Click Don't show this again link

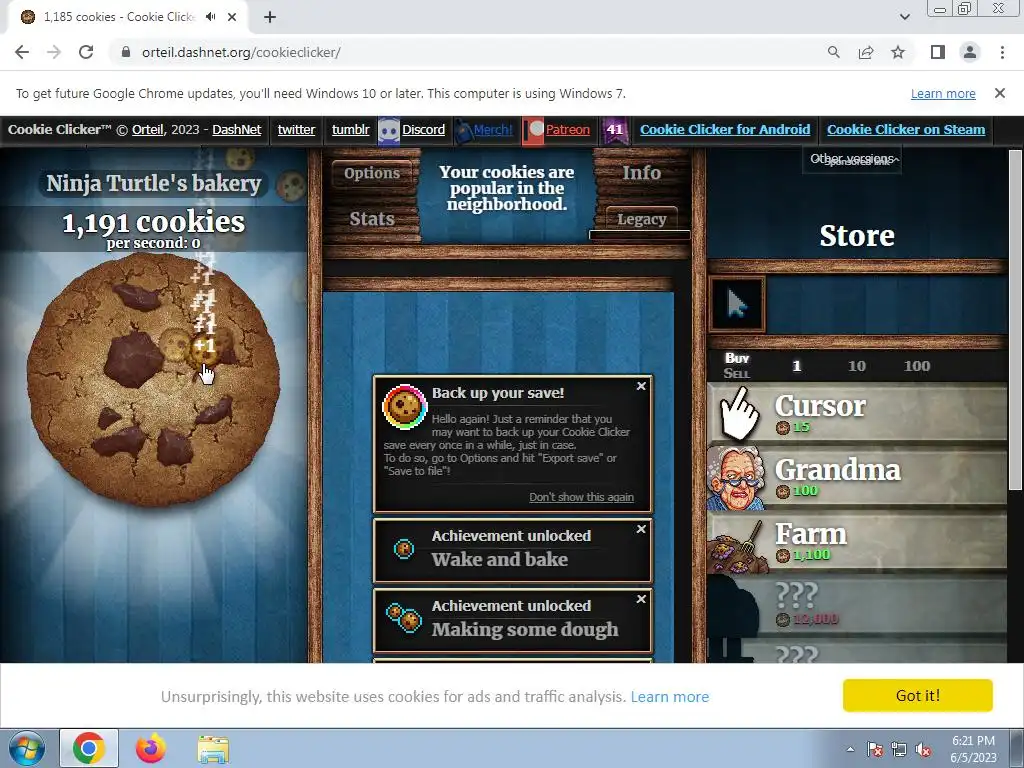(581, 497)
